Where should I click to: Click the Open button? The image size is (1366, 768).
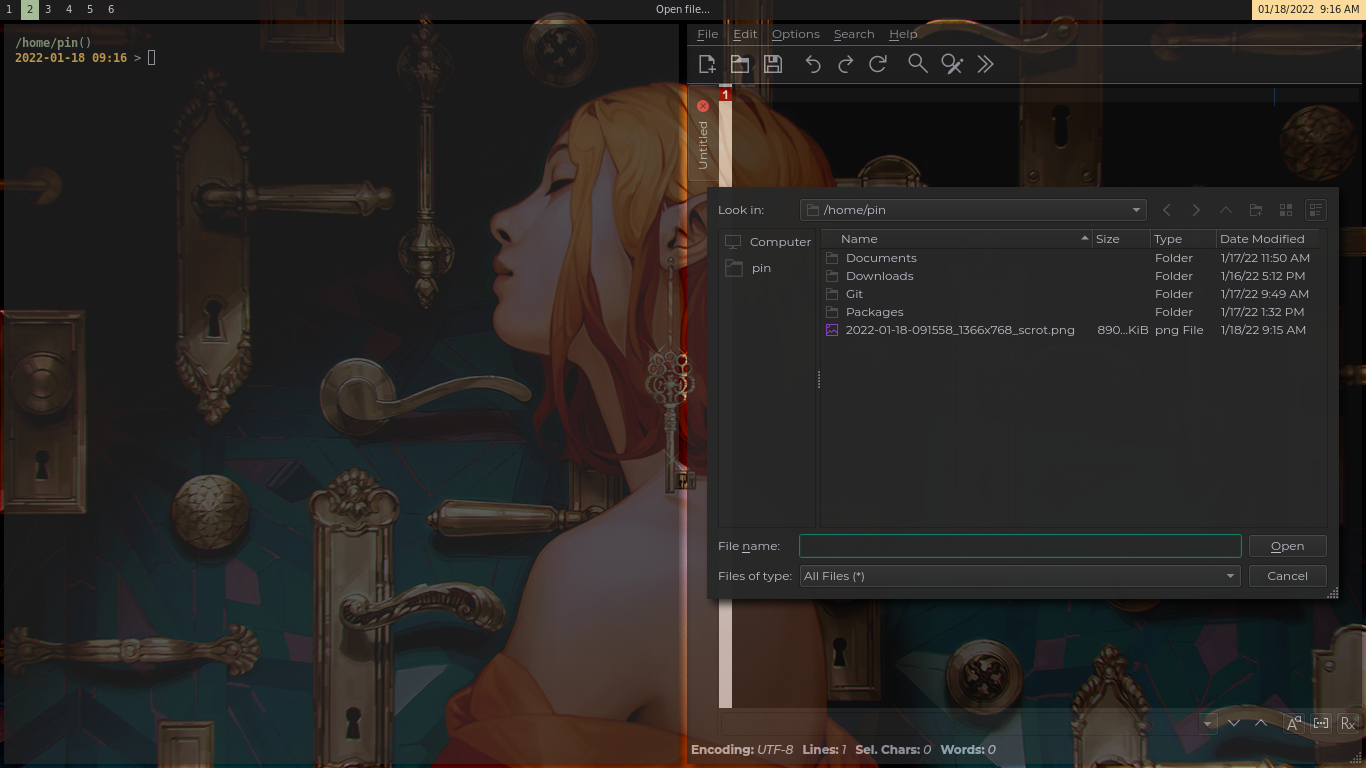[x=1287, y=545]
